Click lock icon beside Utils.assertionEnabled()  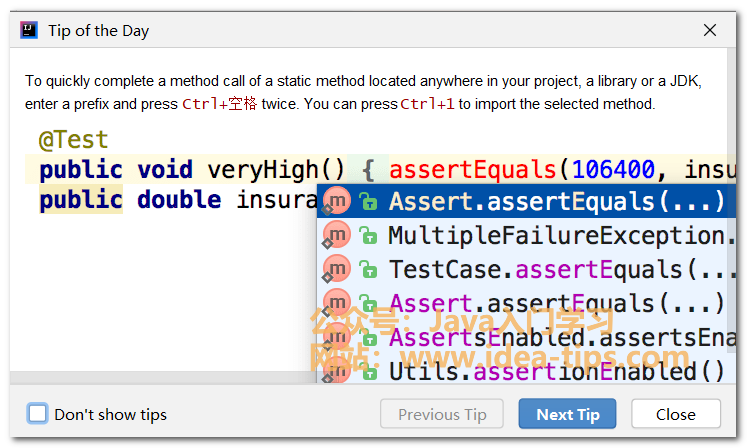click(368, 372)
